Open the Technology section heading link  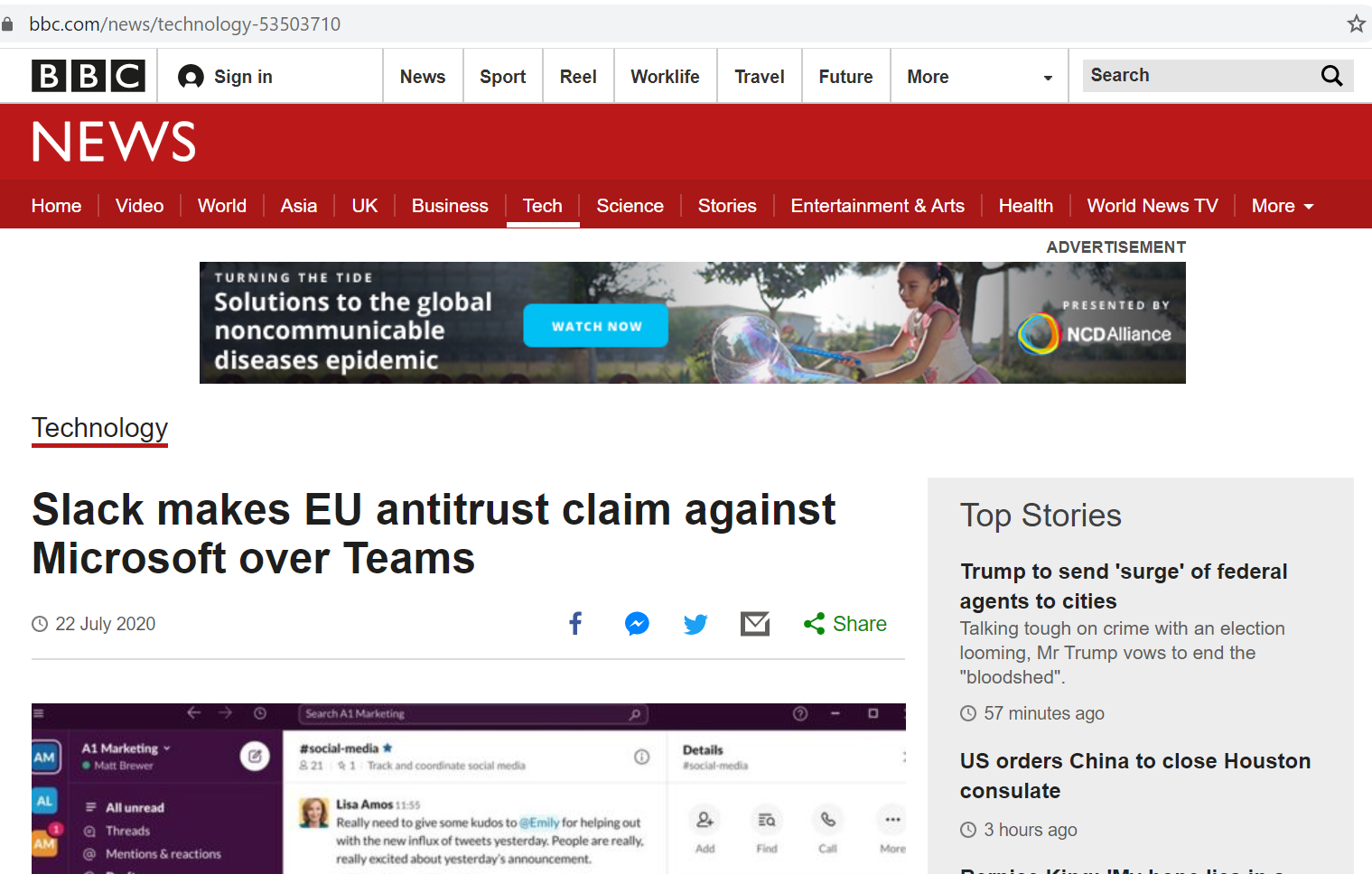100,428
